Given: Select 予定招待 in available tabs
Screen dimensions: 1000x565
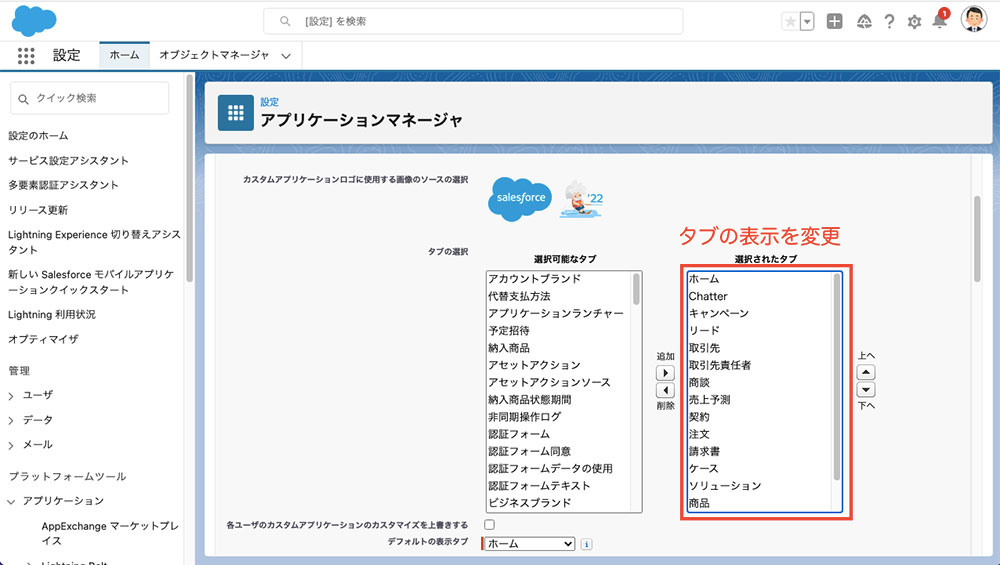Looking at the screenshot, I should [x=509, y=330].
